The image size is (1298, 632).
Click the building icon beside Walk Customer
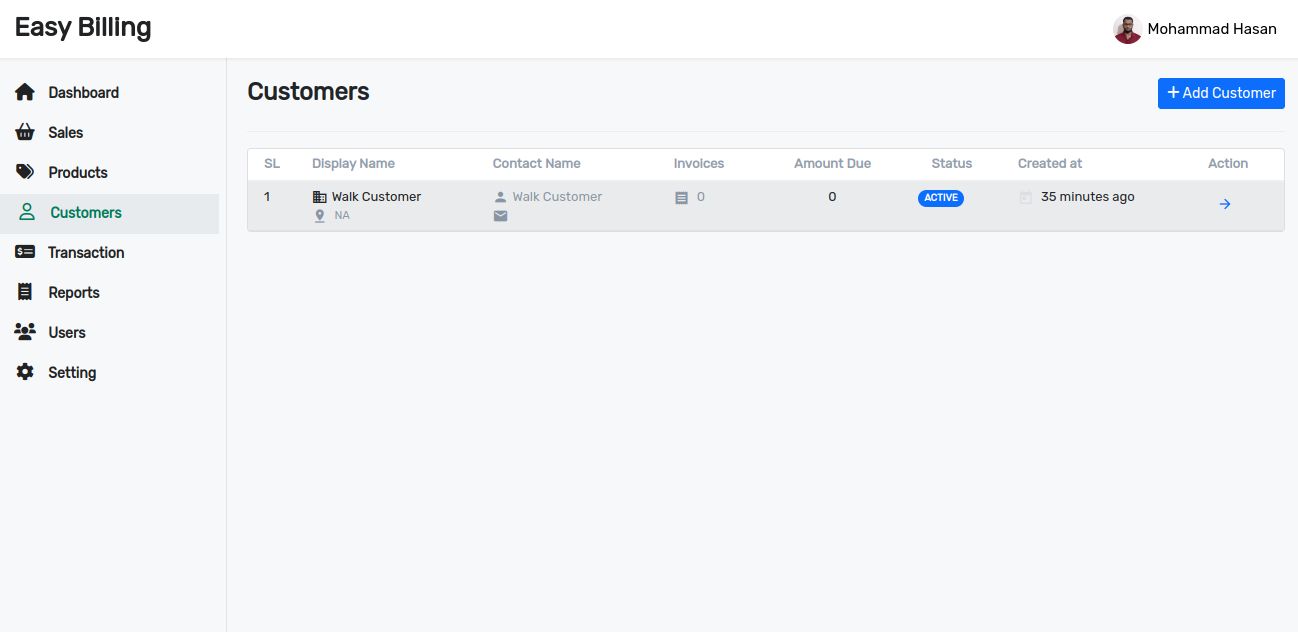(x=319, y=197)
